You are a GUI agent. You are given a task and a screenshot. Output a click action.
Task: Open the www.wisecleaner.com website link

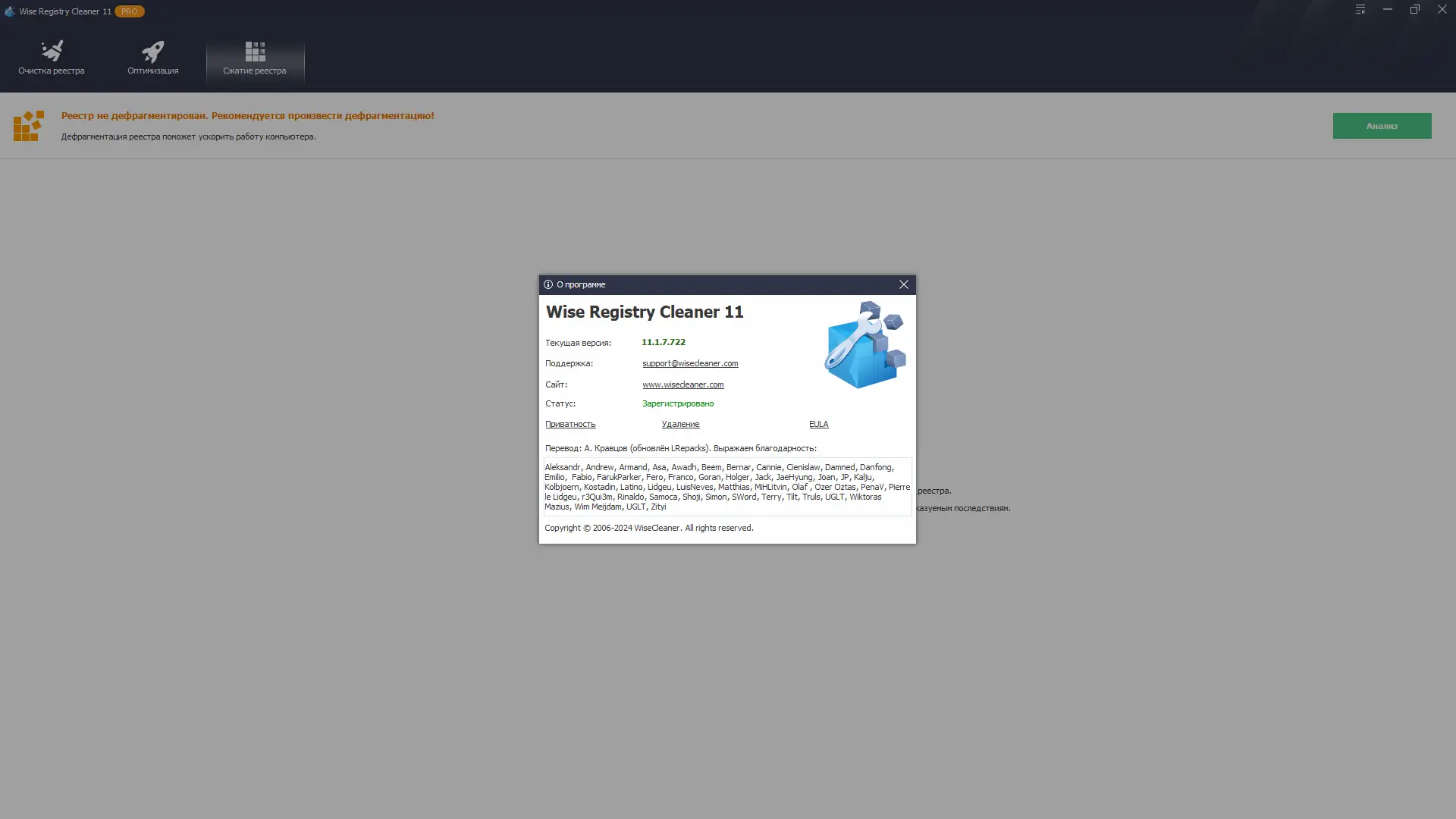(x=682, y=384)
